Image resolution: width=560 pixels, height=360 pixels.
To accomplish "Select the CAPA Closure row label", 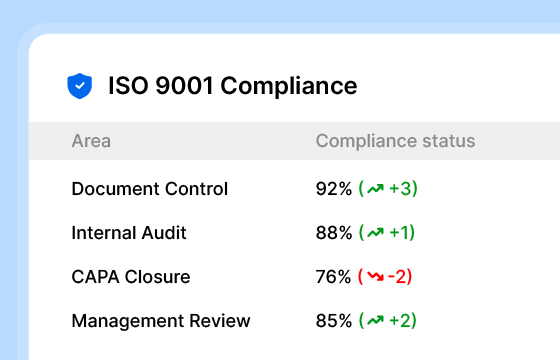I will (x=131, y=277).
